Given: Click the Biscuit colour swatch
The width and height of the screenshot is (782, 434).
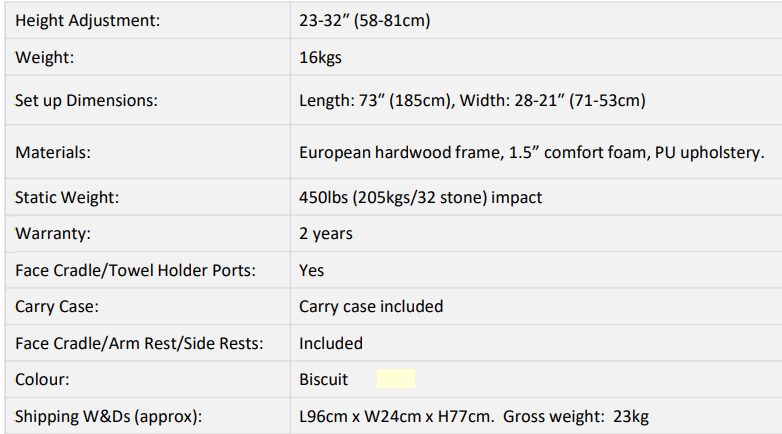Looking at the screenshot, I should pos(395,379).
